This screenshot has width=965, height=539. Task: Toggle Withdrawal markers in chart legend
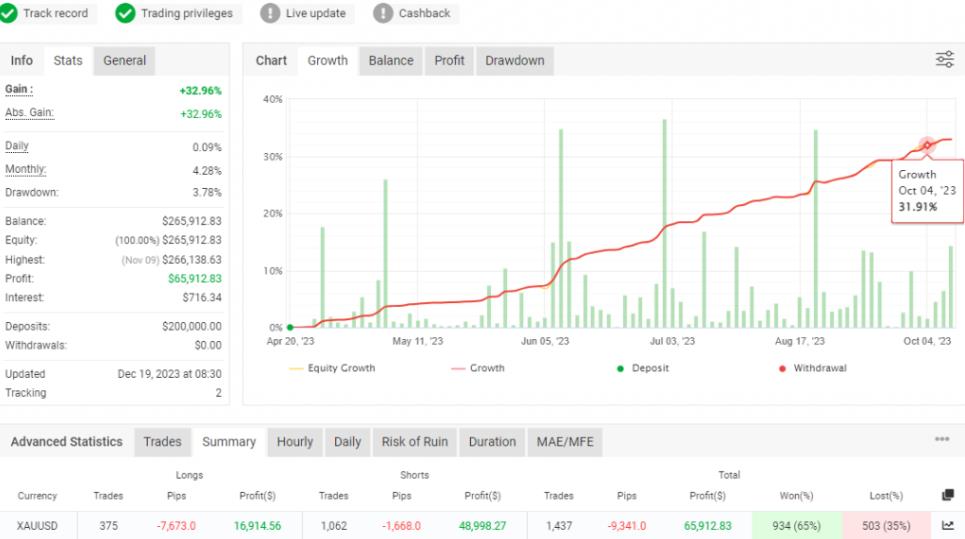(811, 368)
